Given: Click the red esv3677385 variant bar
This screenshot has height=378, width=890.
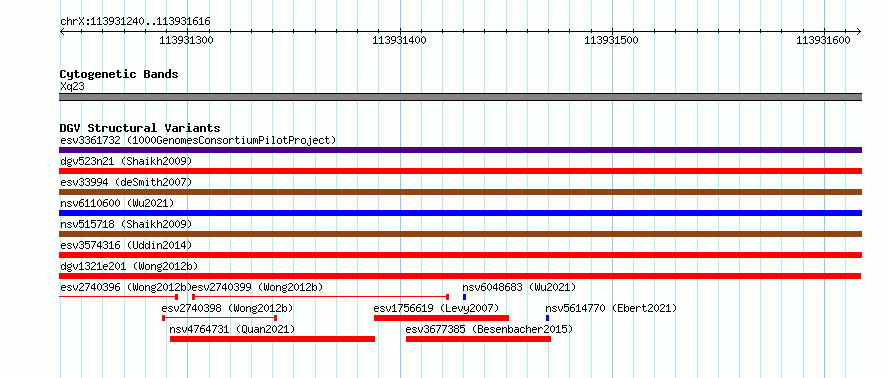Looking at the screenshot, I should click(478, 339).
